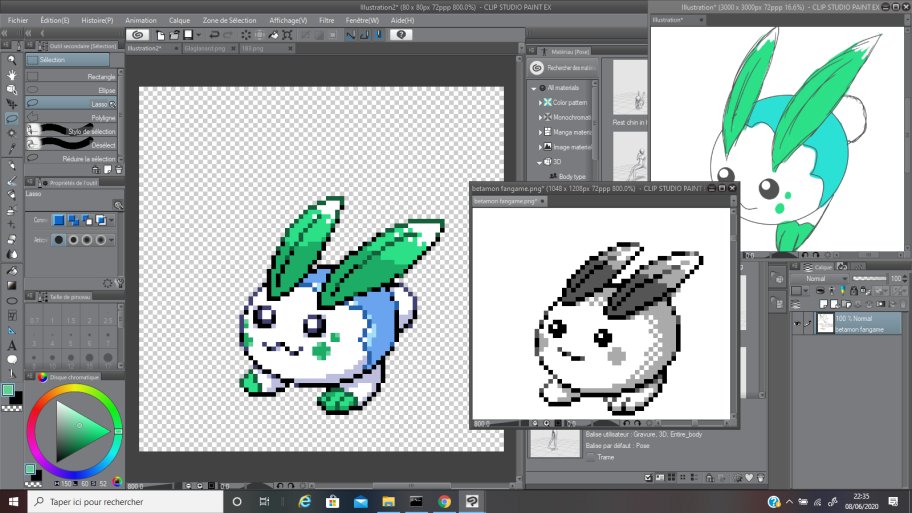912x513 pixels.
Task: Click the heart favorite icon in Materials panel
Action: (749, 478)
